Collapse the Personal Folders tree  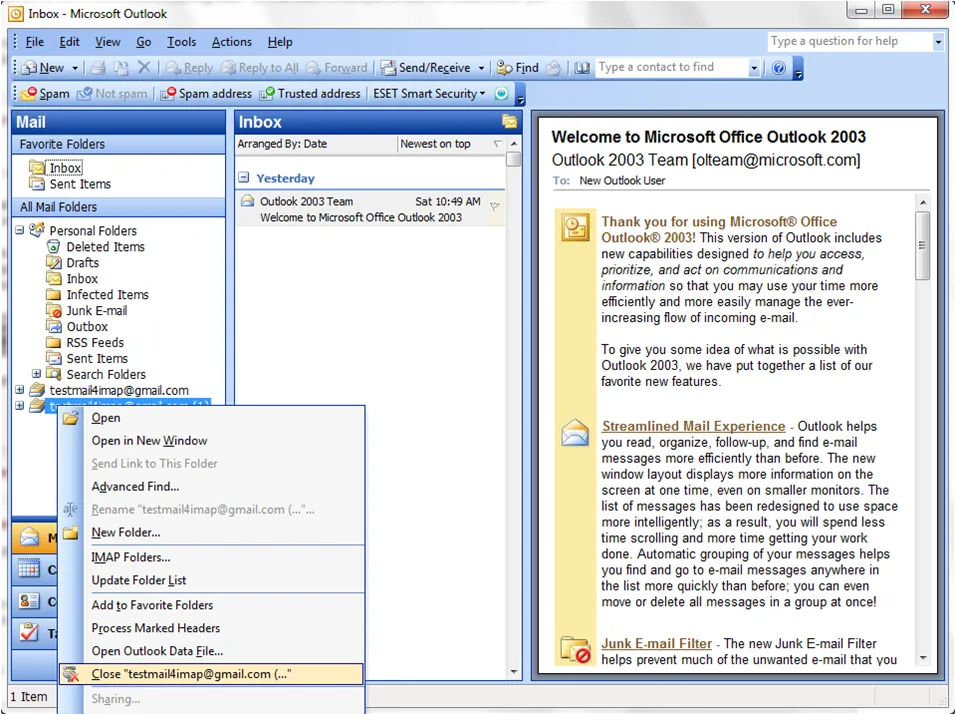pyautogui.click(x=20, y=231)
